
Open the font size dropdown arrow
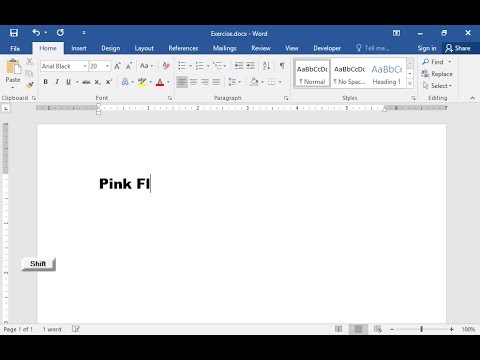pos(107,66)
